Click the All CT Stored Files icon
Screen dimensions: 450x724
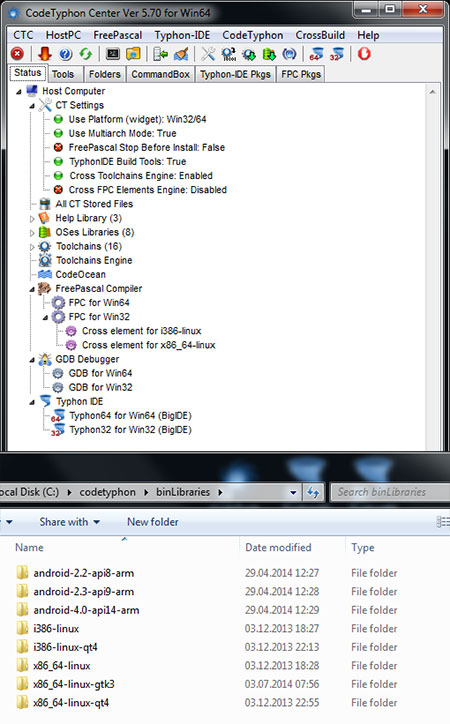pyautogui.click(x=45, y=204)
